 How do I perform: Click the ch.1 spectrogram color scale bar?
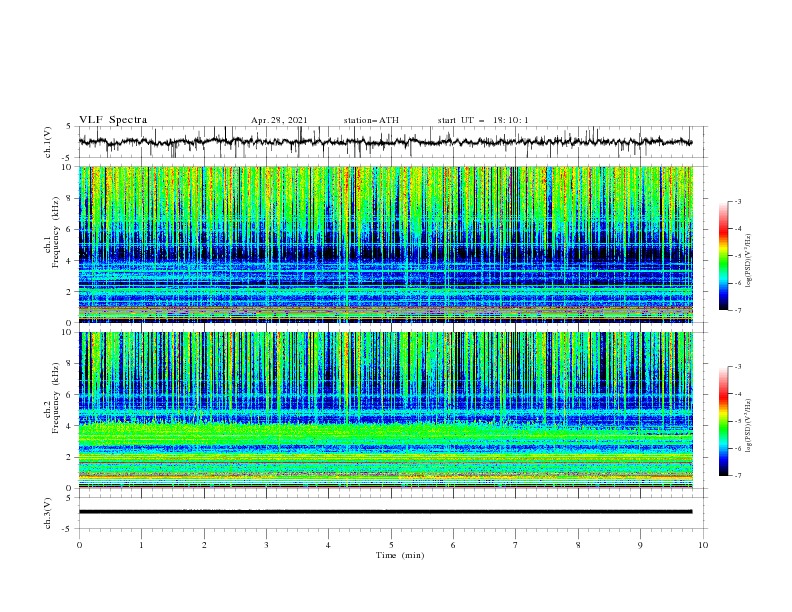tap(724, 255)
